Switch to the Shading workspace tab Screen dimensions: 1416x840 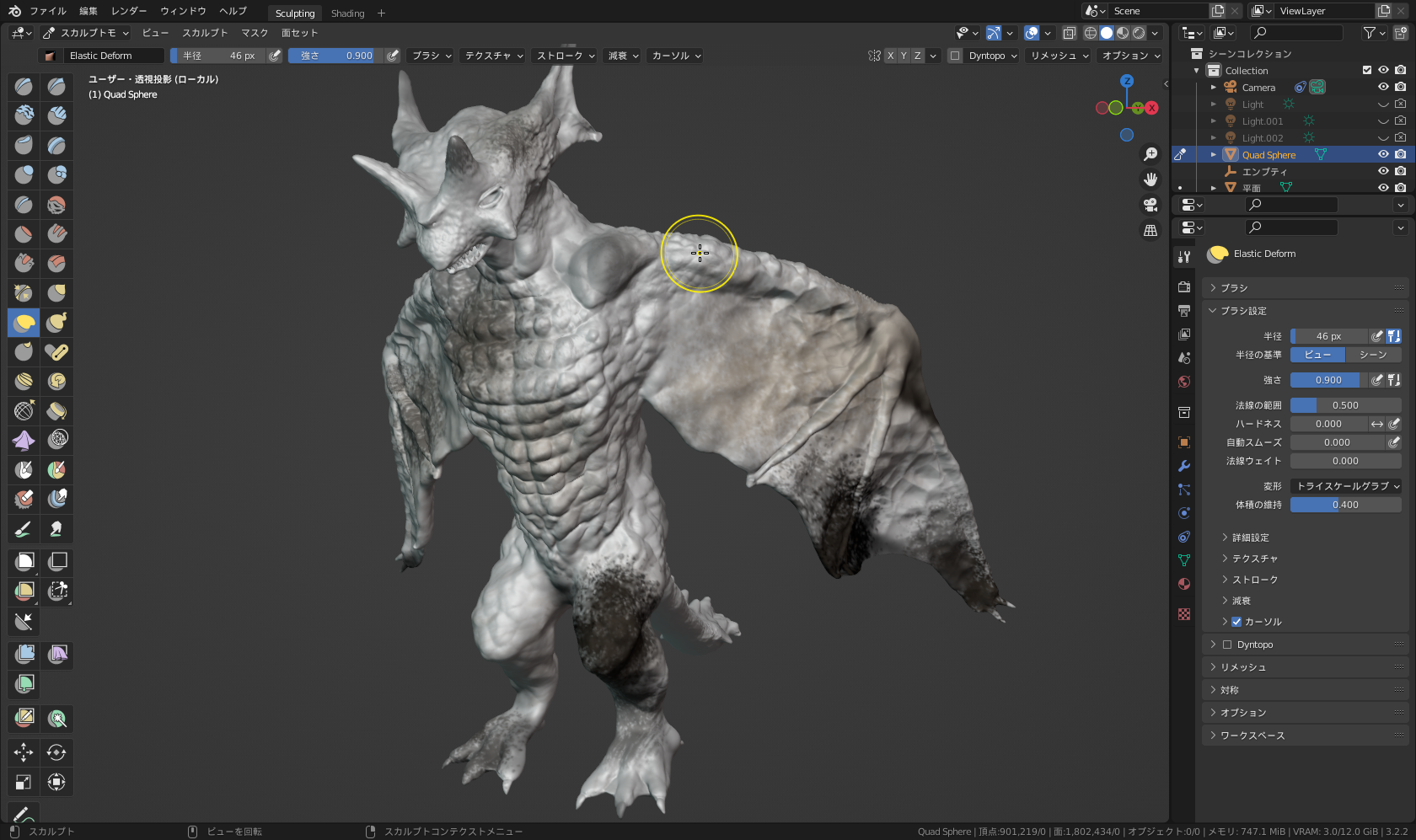coord(347,13)
